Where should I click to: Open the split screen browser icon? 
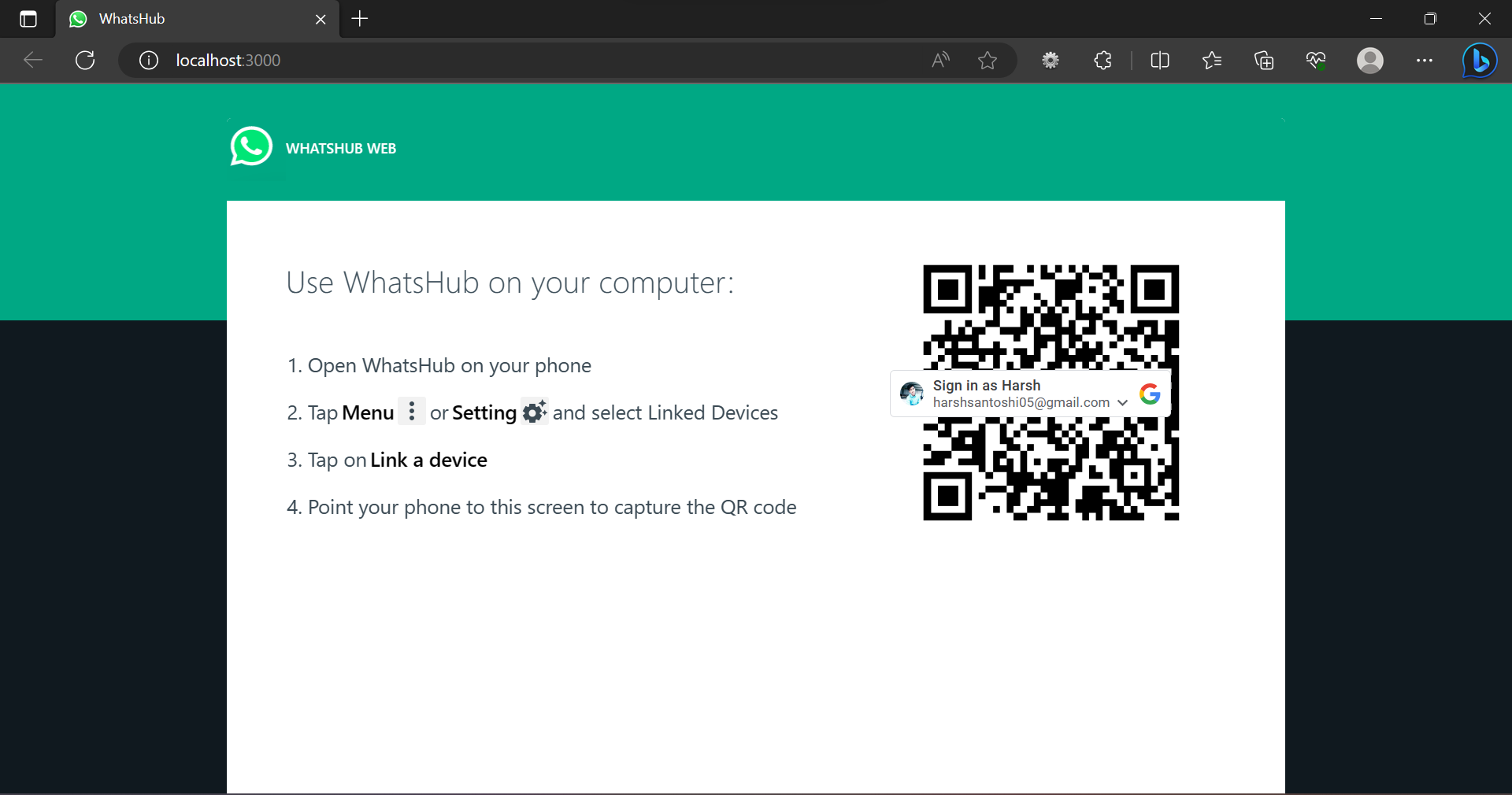[1160, 61]
